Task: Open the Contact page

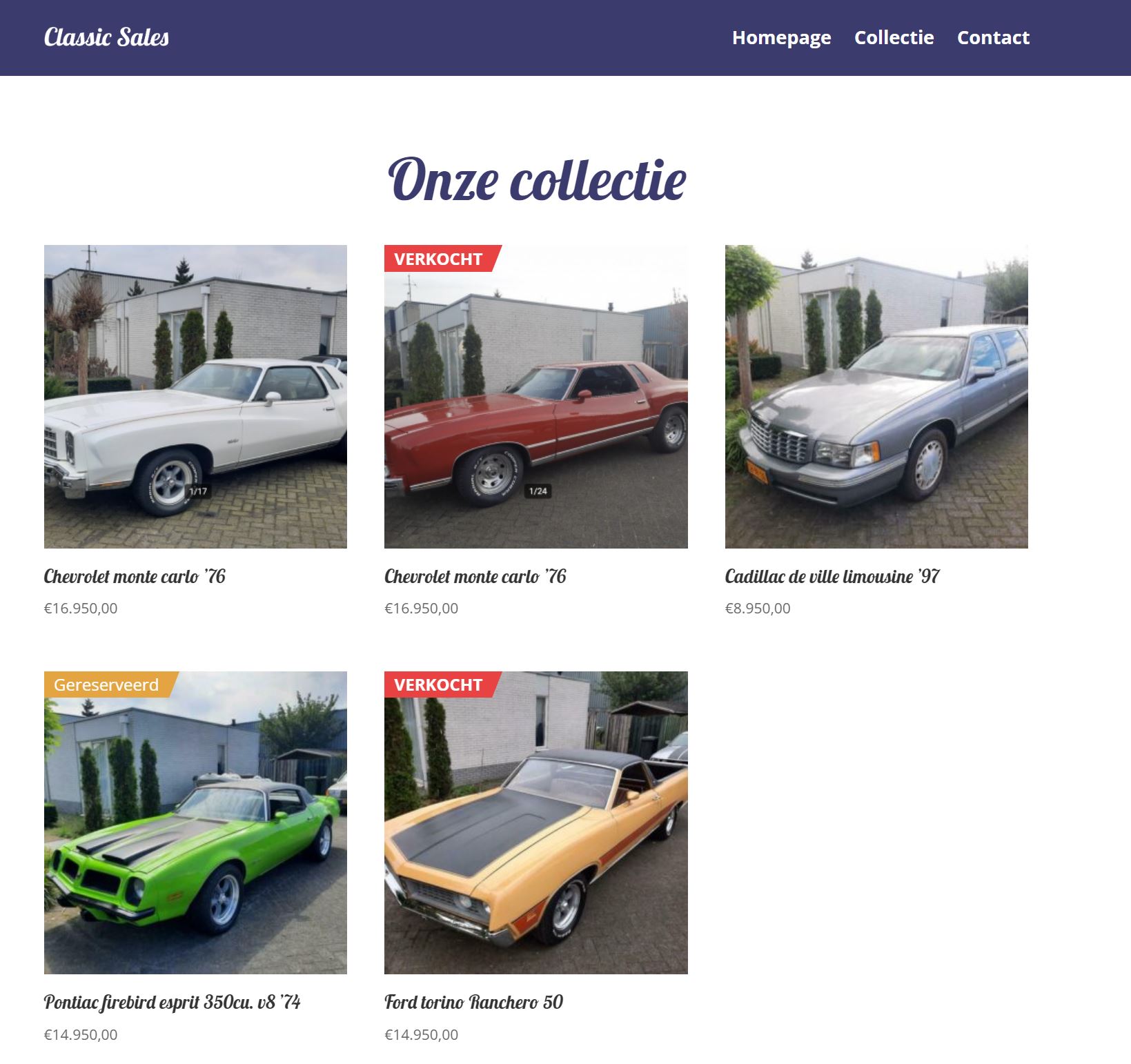Action: [993, 37]
